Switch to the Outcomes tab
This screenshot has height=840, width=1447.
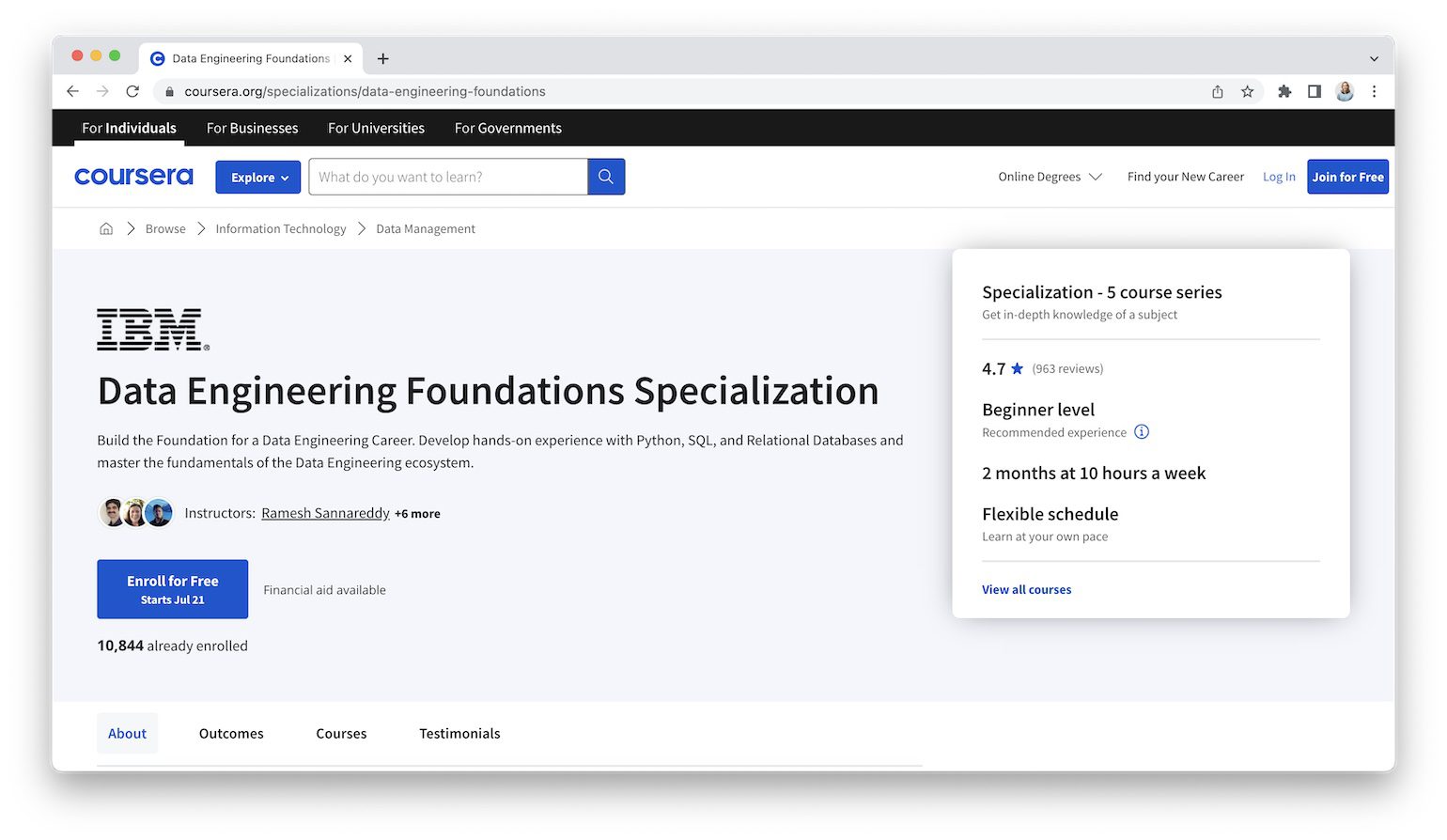click(x=231, y=734)
